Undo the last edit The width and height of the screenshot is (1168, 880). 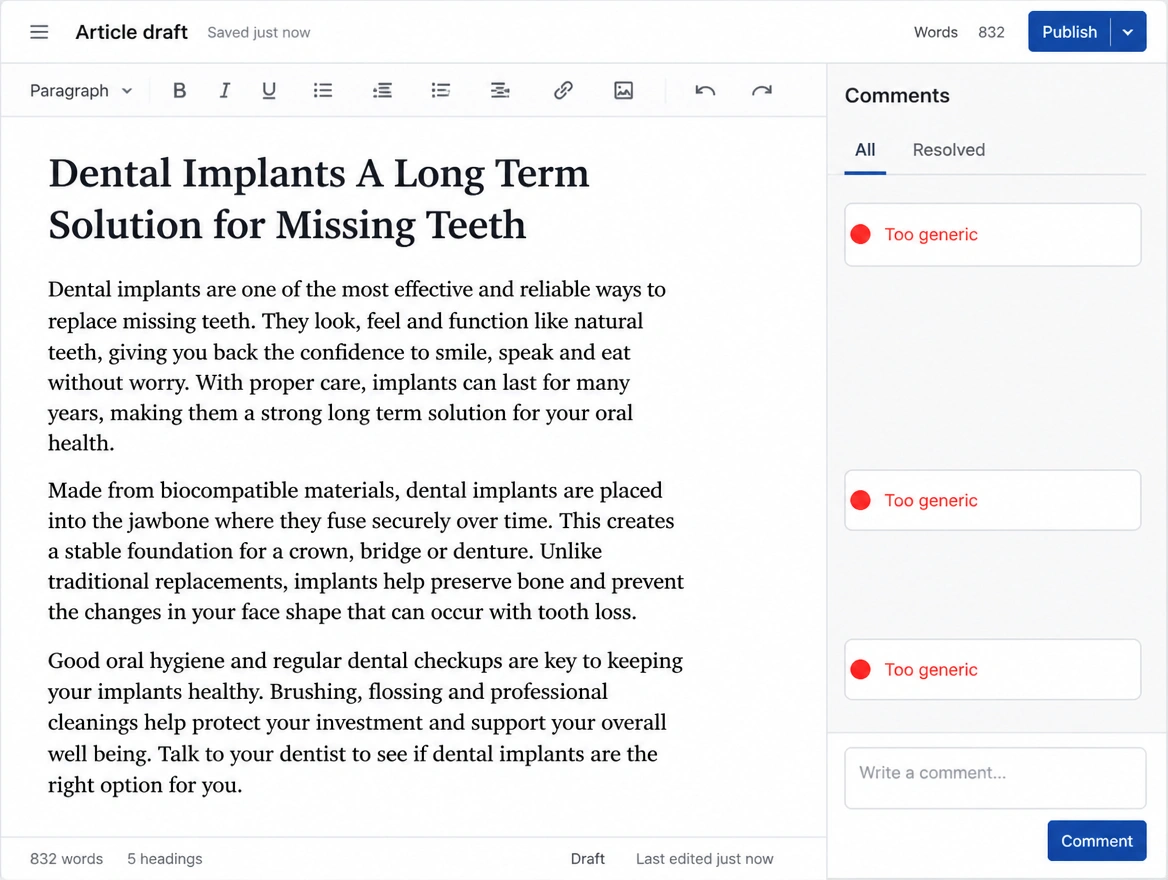pos(705,91)
